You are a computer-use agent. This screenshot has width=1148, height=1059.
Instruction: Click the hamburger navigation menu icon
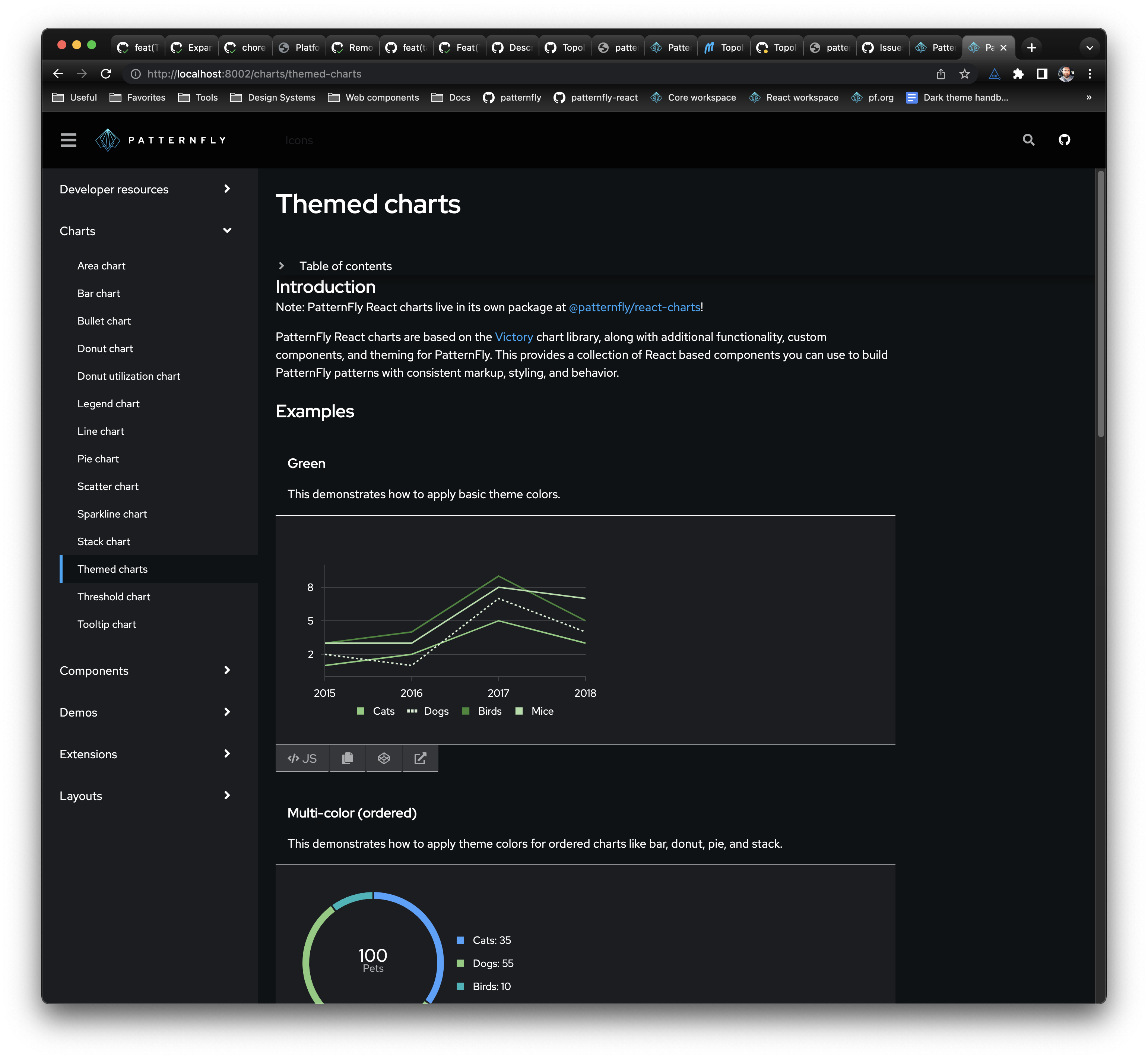click(68, 140)
